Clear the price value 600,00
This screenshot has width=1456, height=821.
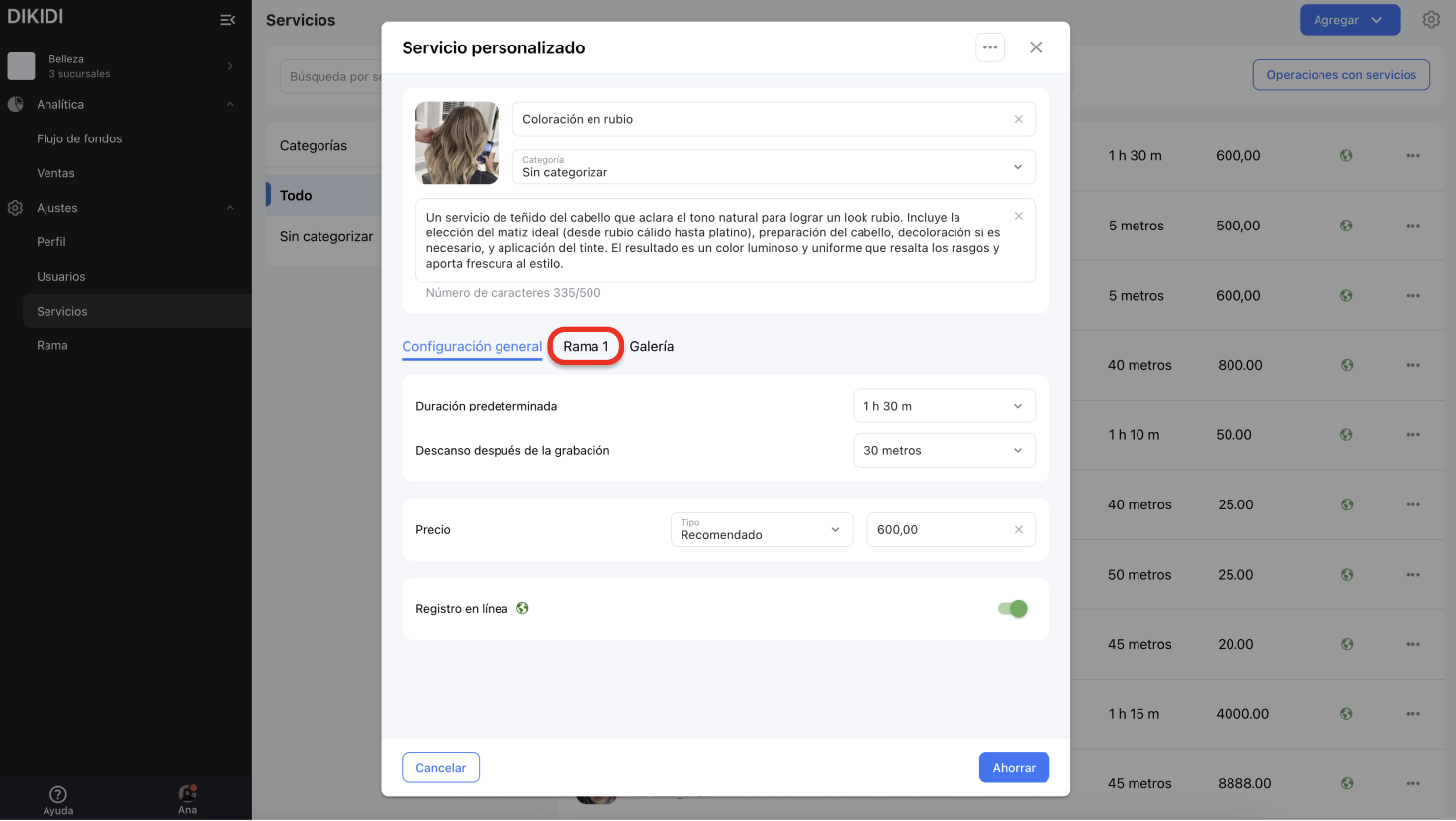point(1018,530)
